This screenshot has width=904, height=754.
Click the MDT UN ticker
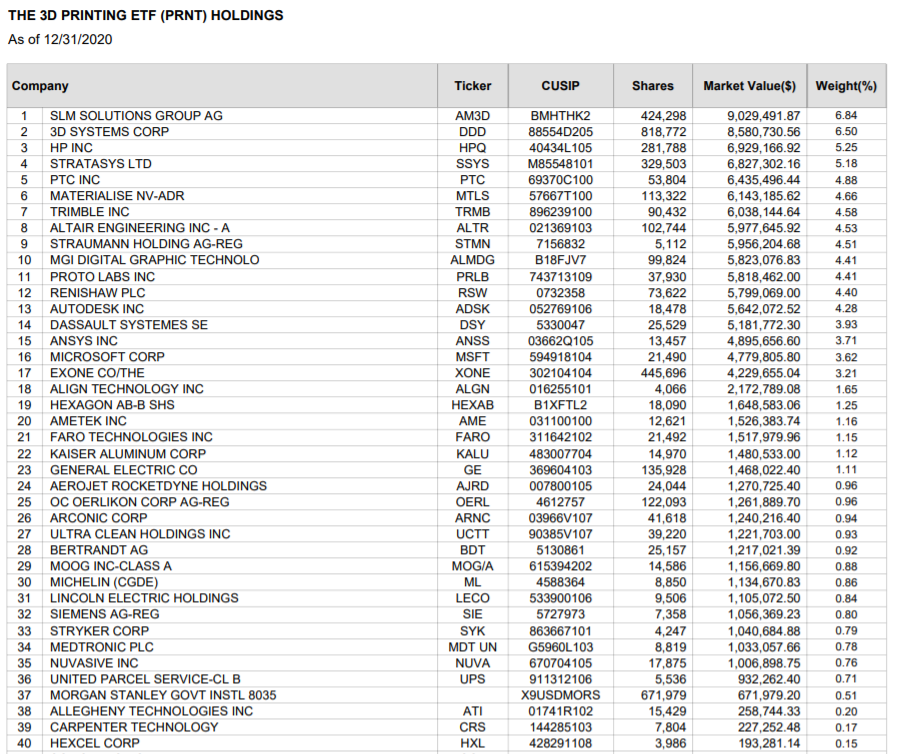473,647
